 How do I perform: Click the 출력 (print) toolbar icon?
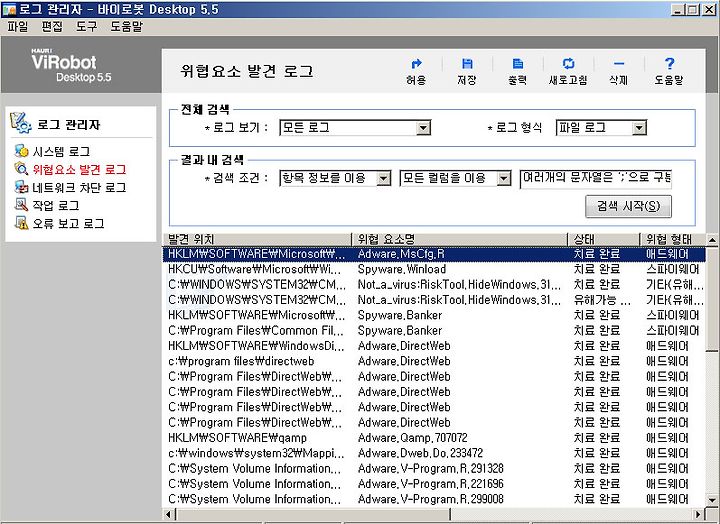518,64
